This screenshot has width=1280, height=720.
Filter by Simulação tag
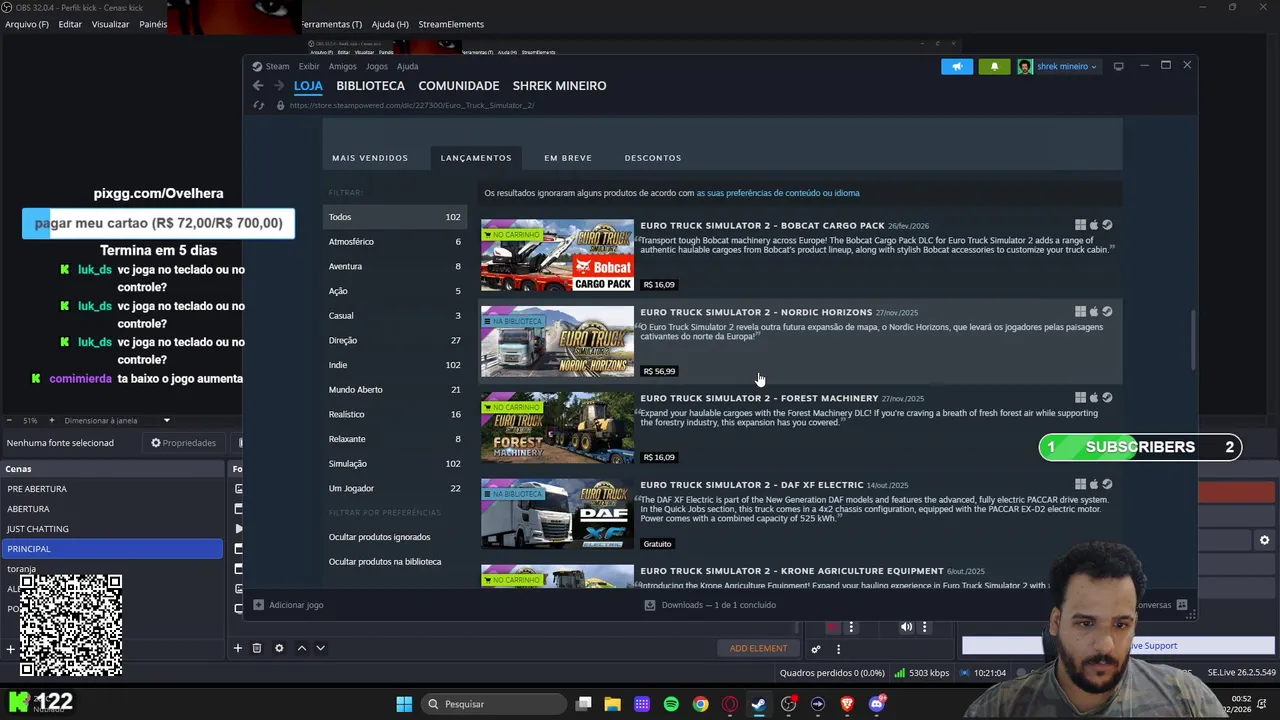coord(395,464)
